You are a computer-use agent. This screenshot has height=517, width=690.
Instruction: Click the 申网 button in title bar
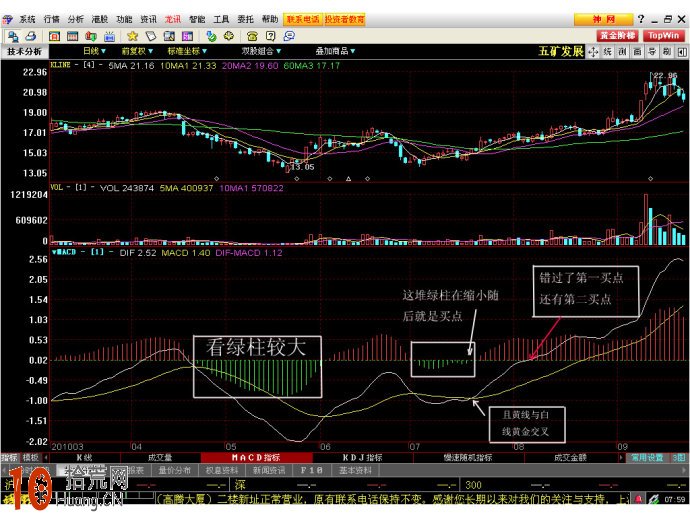[603, 19]
